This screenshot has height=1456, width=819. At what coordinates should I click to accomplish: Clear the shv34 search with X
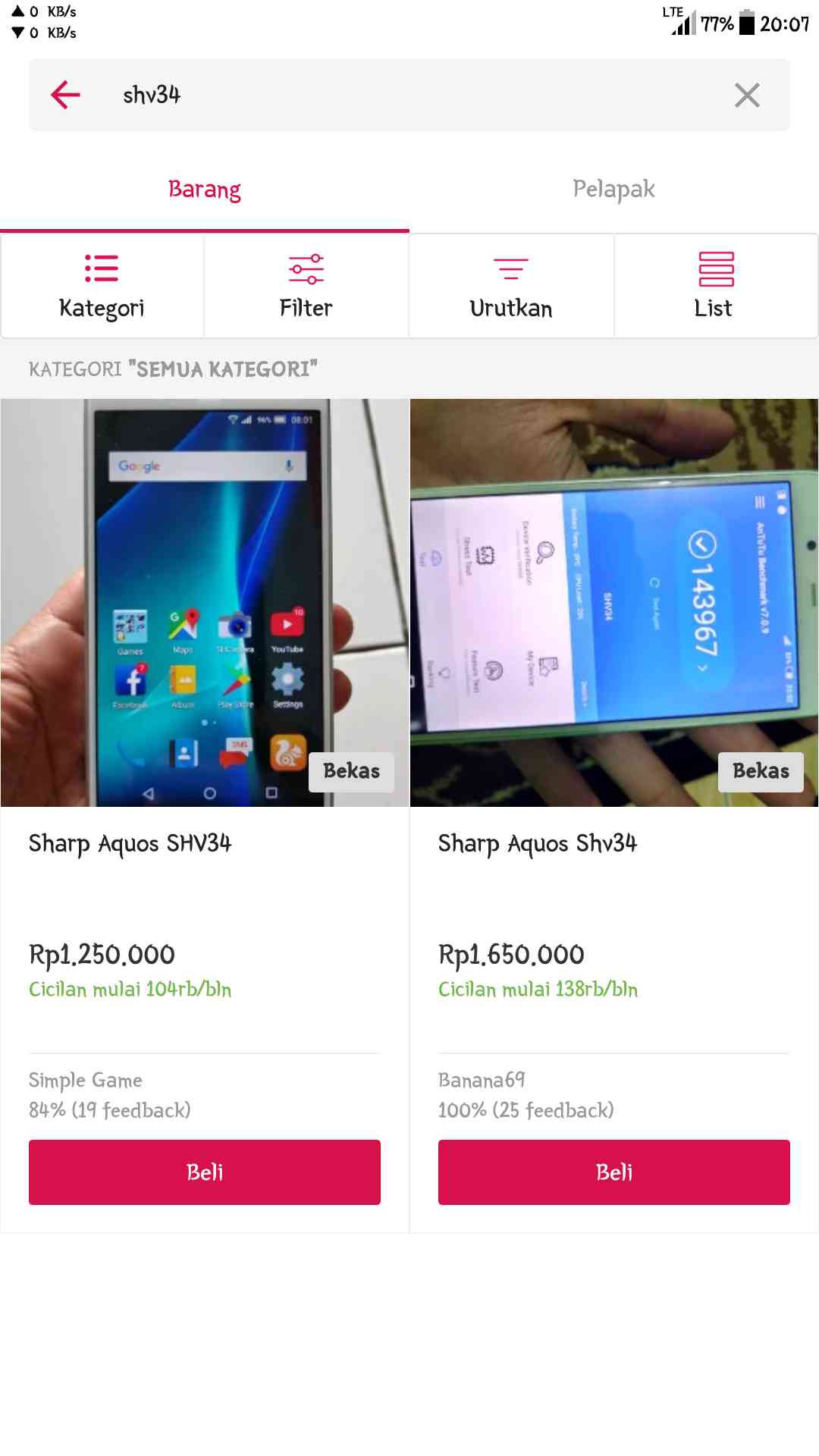coord(747,95)
